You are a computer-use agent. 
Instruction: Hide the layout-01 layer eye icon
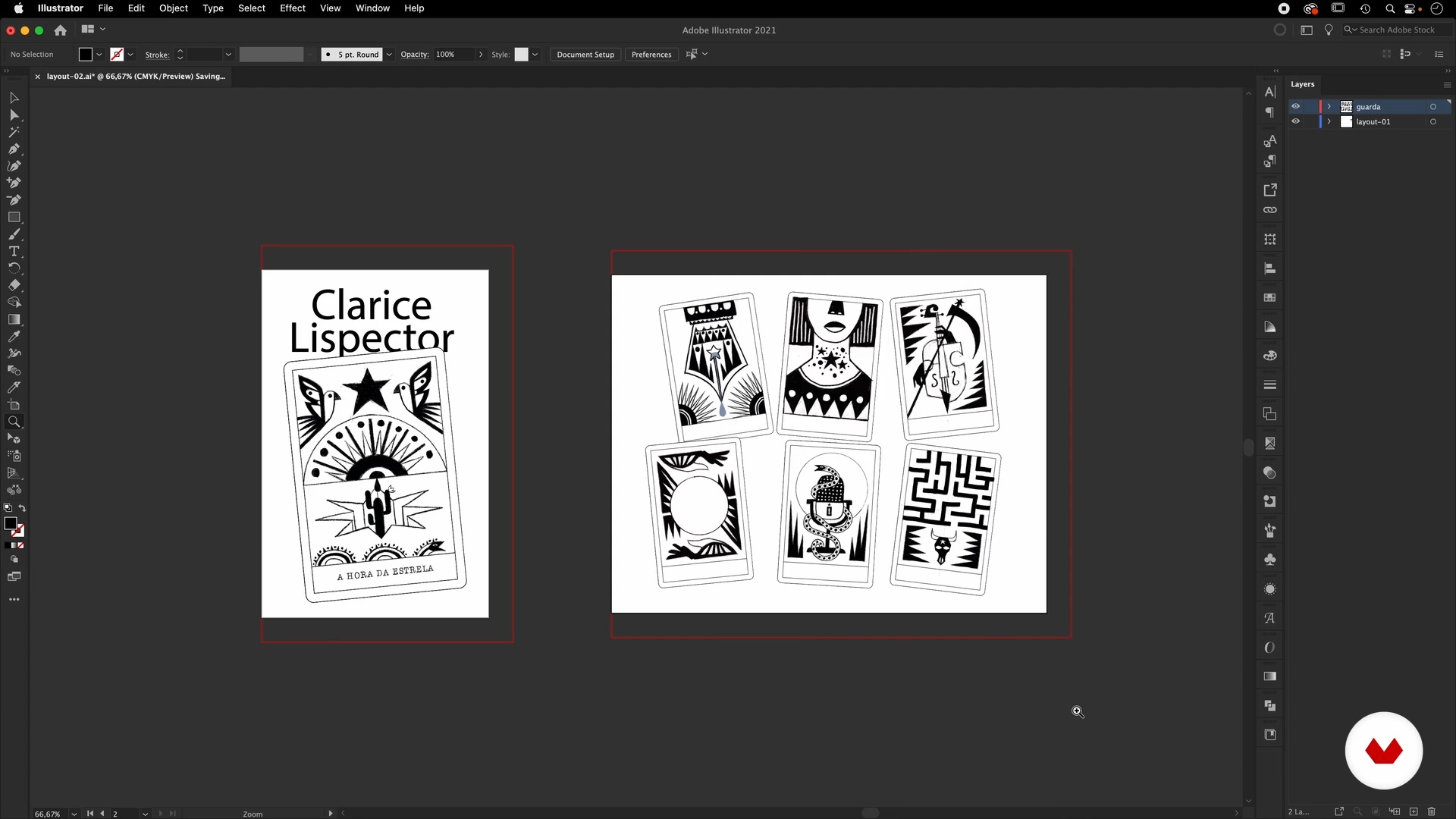1296,121
